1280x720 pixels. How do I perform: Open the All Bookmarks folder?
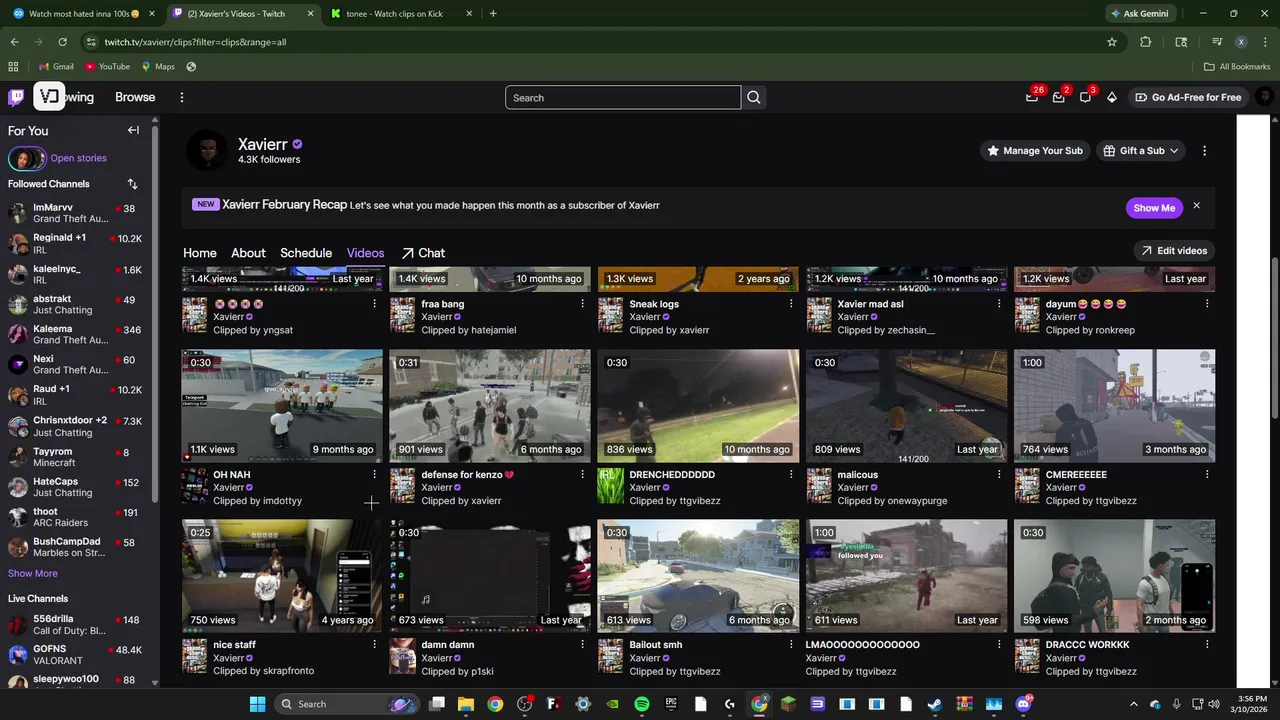[1237, 67]
